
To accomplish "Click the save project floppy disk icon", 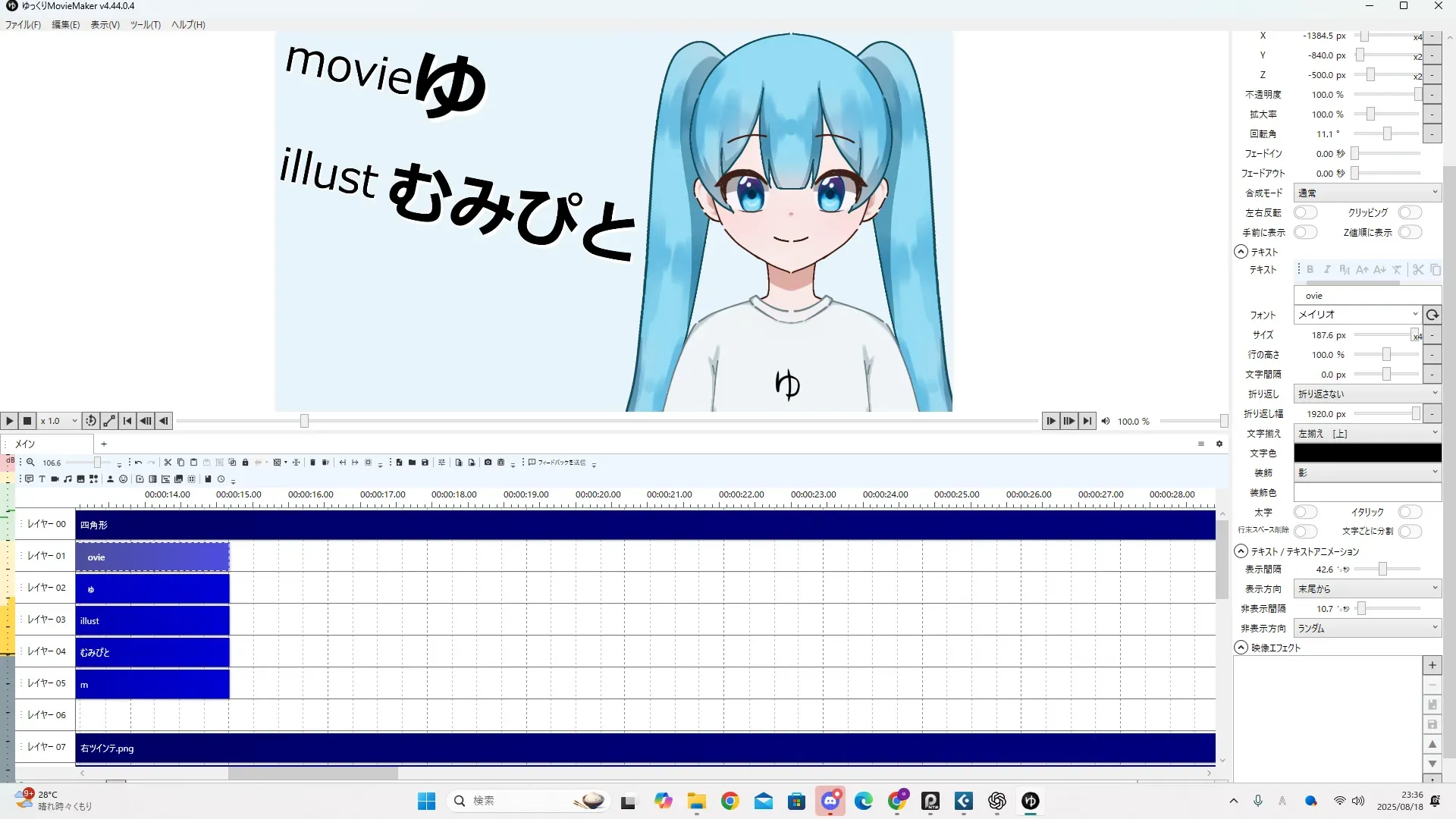I will pos(425,463).
